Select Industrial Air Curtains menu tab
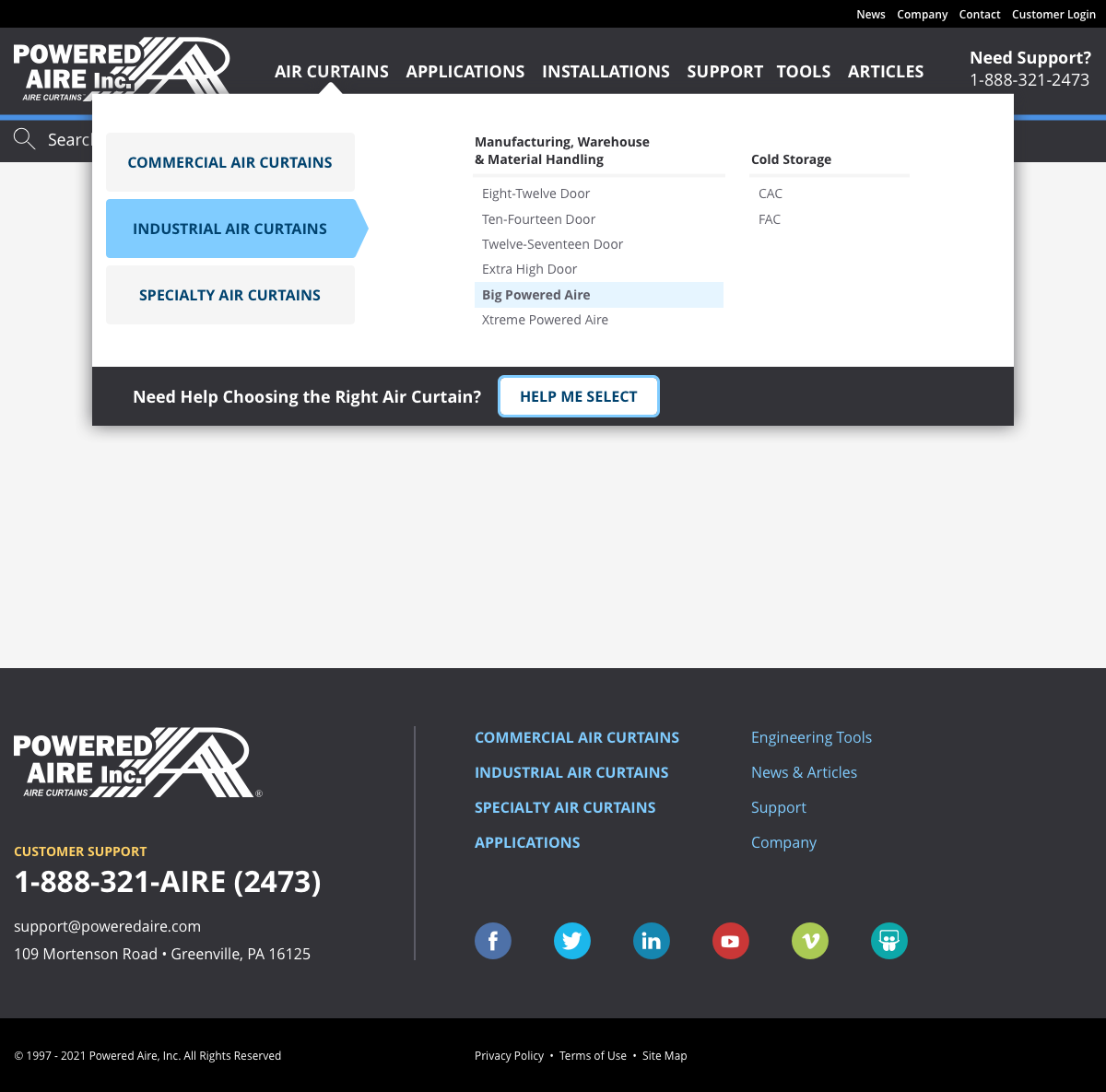The width and height of the screenshot is (1106, 1092). coord(237,229)
